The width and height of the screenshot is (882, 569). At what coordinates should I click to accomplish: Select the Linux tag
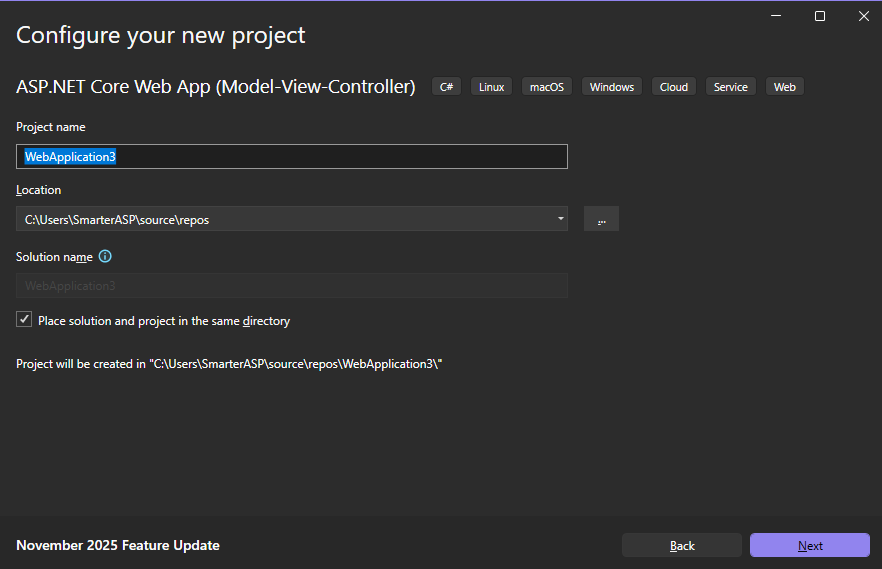point(491,87)
